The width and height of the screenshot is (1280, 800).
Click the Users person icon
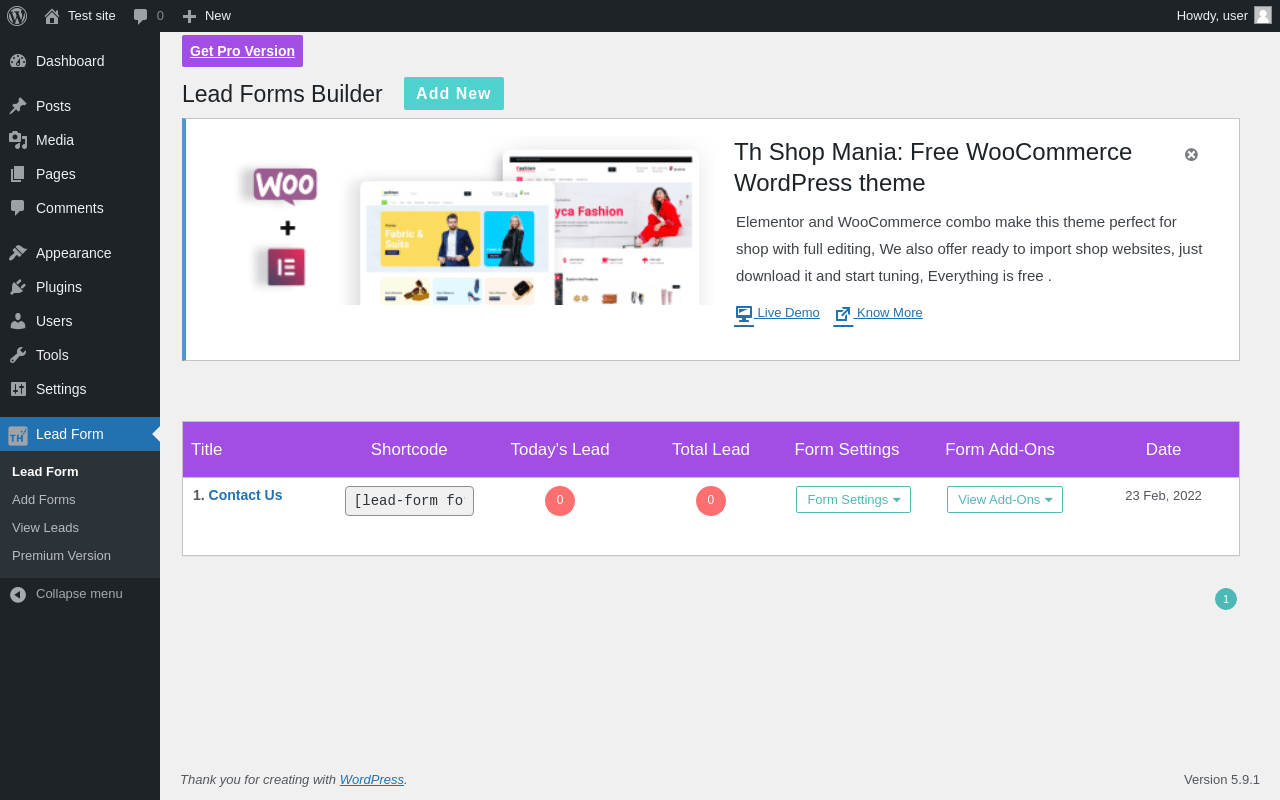[18, 321]
